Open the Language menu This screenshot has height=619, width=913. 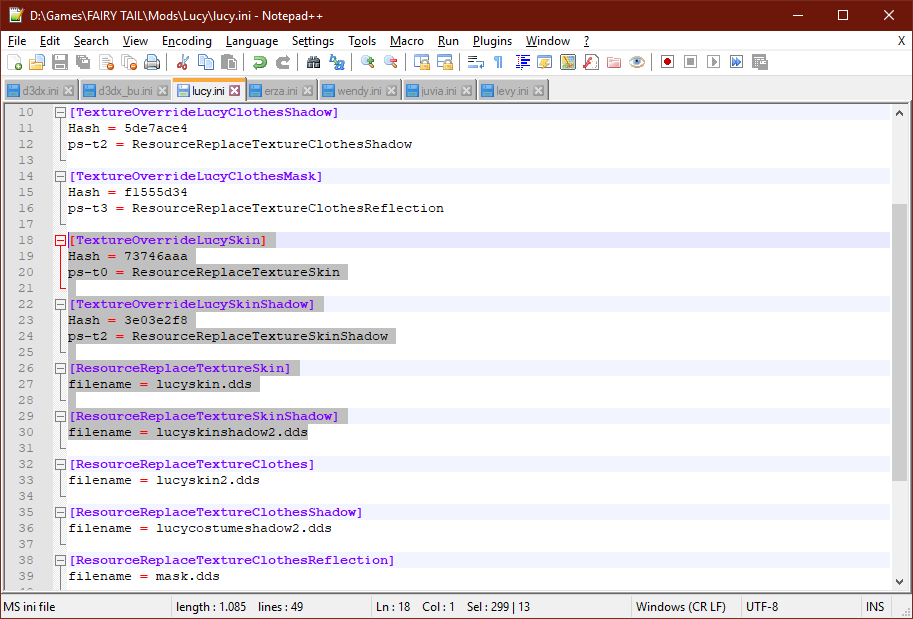pos(252,41)
